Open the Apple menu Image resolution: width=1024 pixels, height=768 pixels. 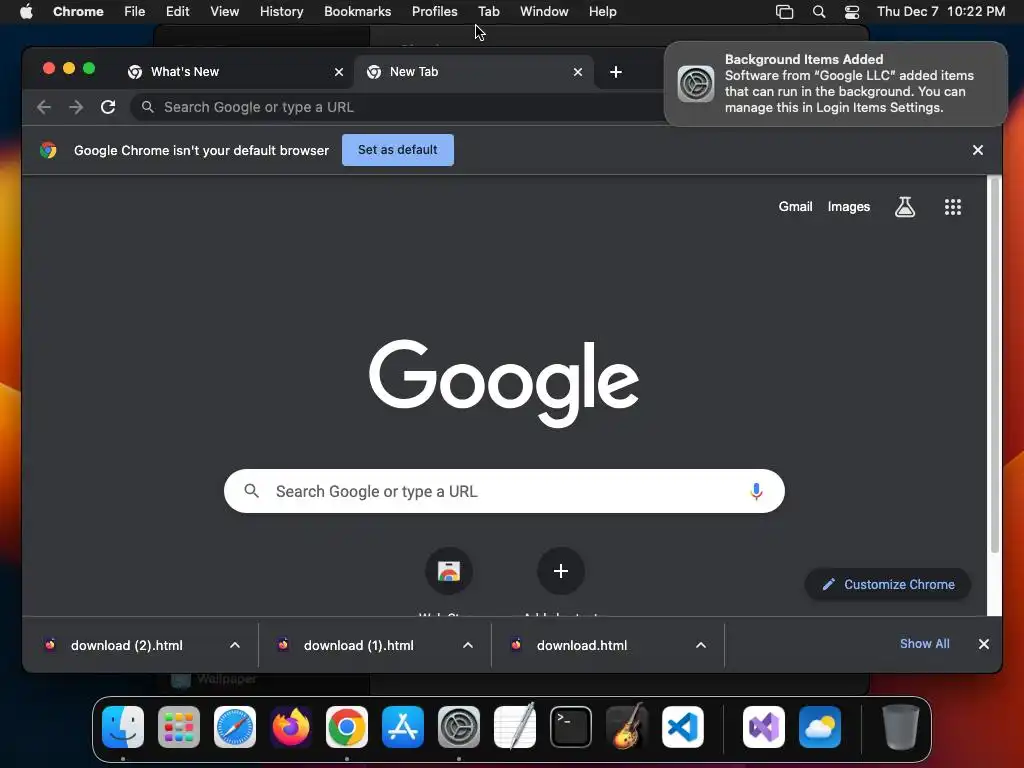(x=26, y=12)
